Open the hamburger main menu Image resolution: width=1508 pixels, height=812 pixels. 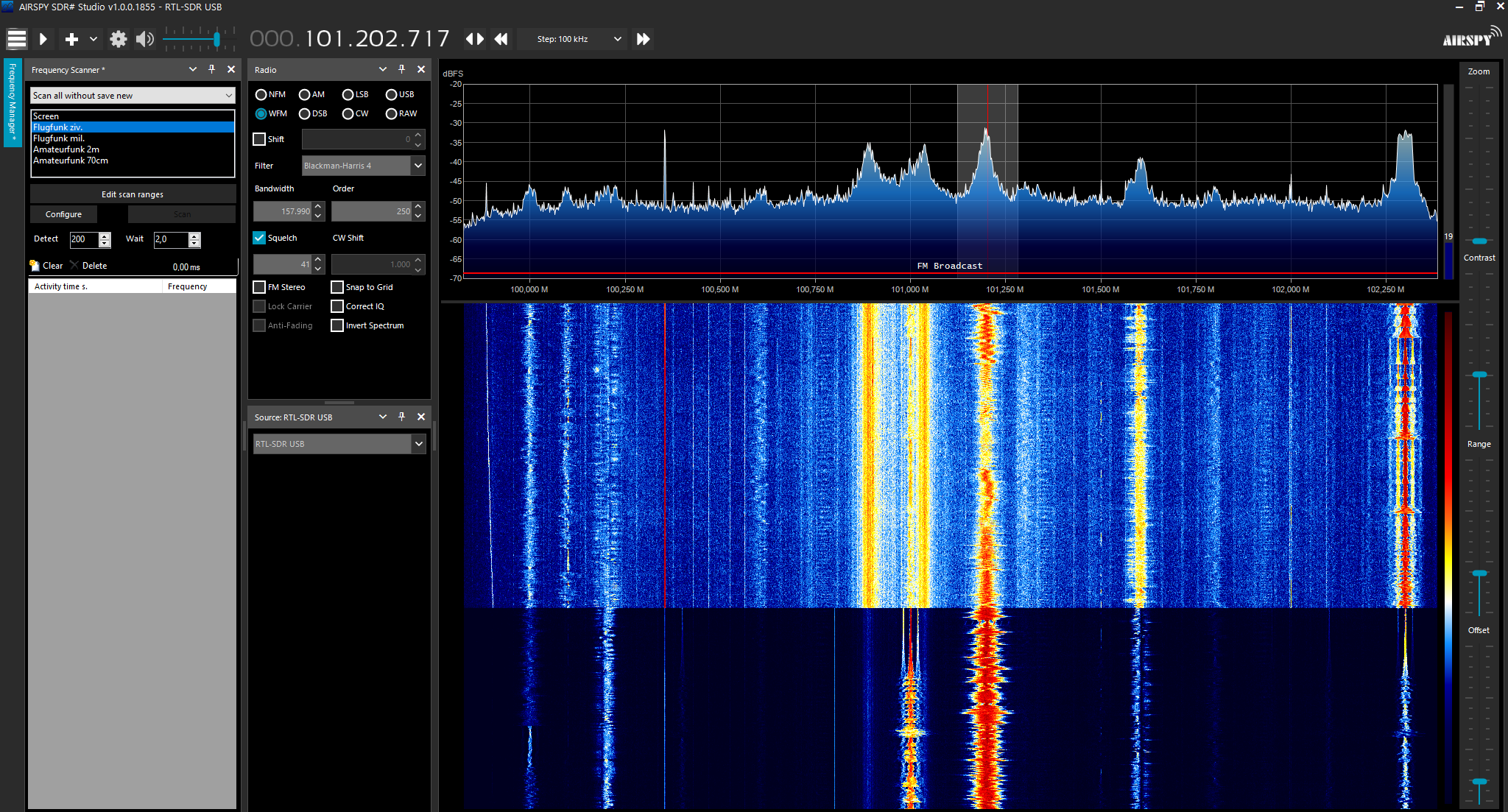point(16,39)
